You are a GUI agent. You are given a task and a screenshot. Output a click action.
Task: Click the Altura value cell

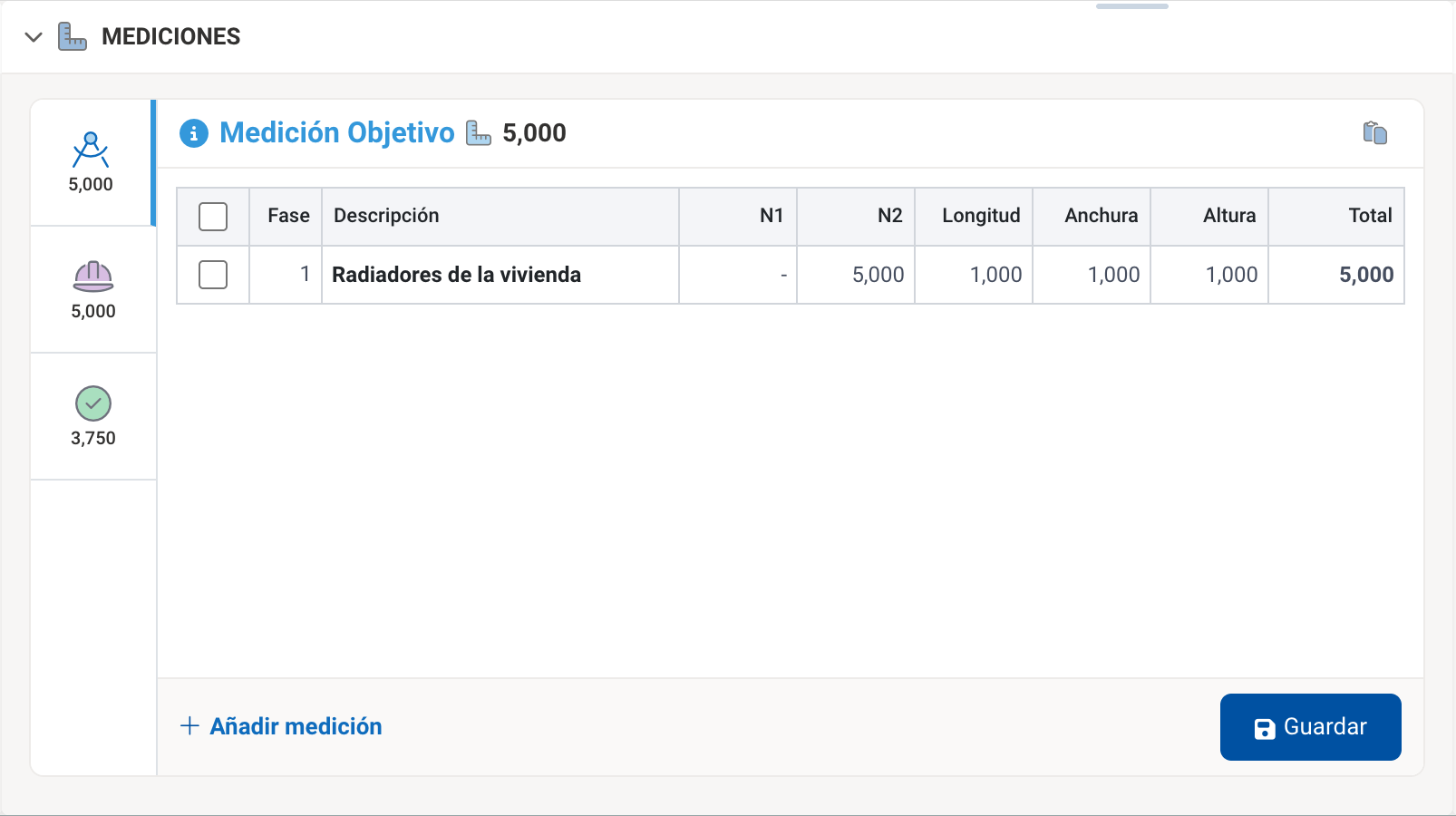[x=1210, y=275]
